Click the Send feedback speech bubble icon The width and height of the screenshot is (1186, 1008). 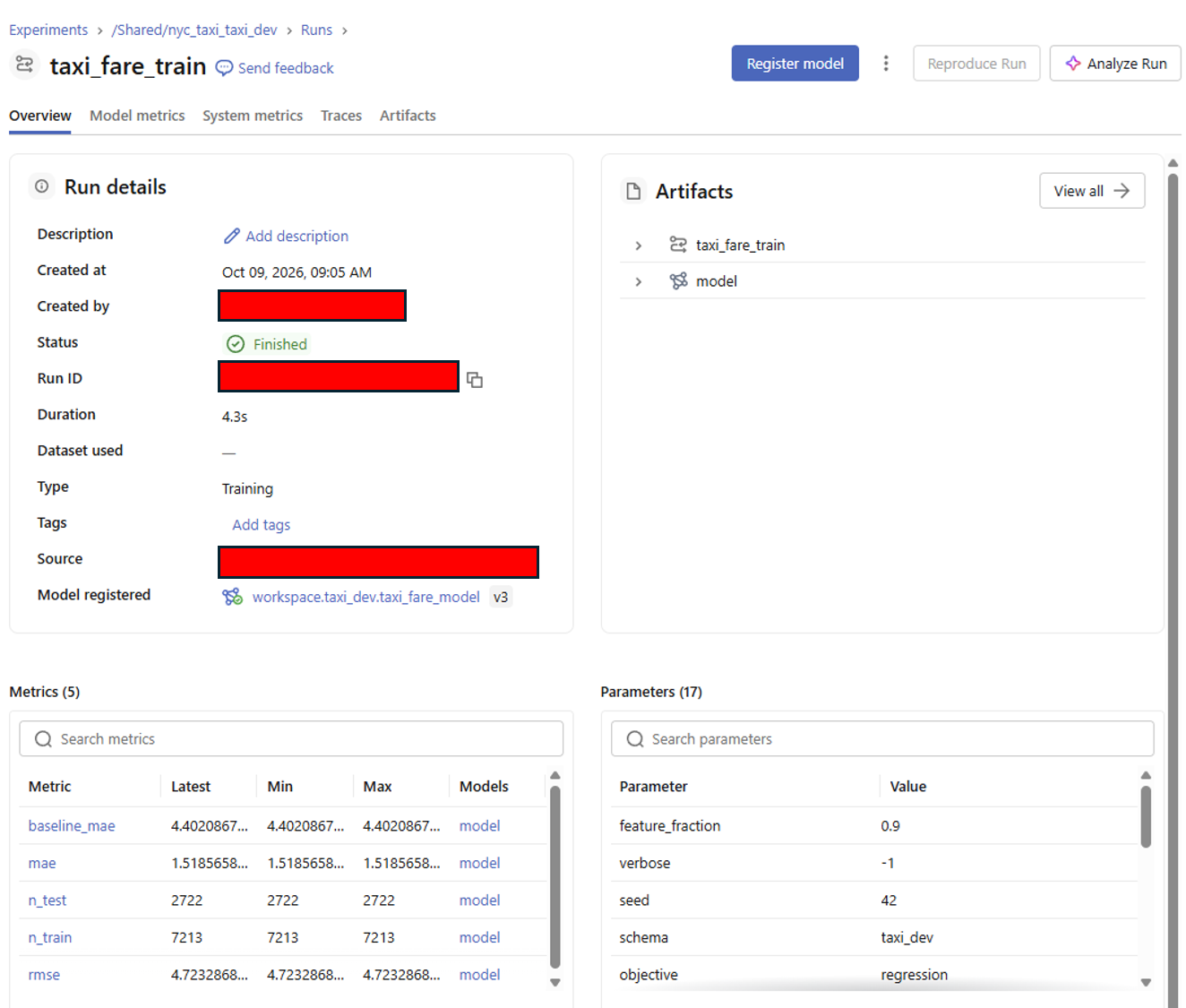pyautogui.click(x=224, y=68)
